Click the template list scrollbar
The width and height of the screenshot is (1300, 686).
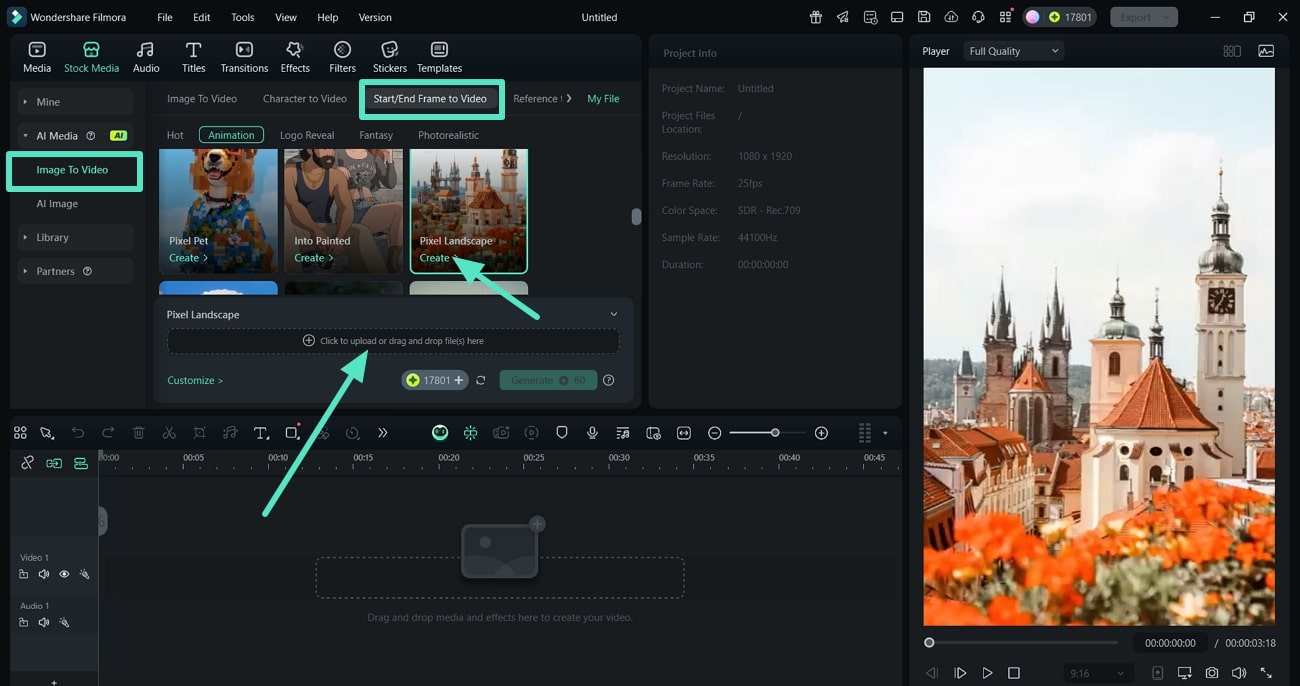click(x=636, y=217)
